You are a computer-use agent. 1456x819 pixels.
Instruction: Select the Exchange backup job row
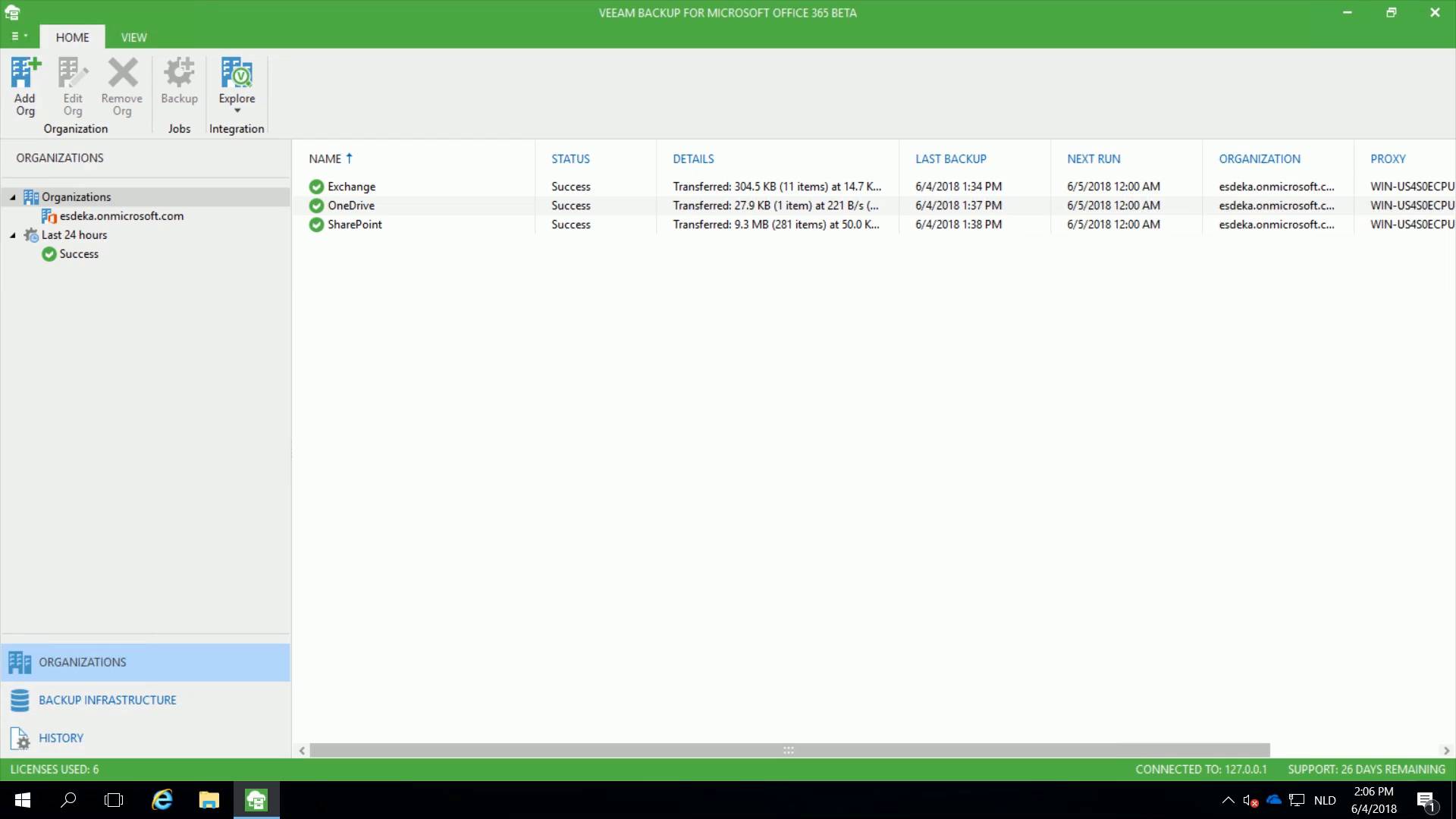351,187
